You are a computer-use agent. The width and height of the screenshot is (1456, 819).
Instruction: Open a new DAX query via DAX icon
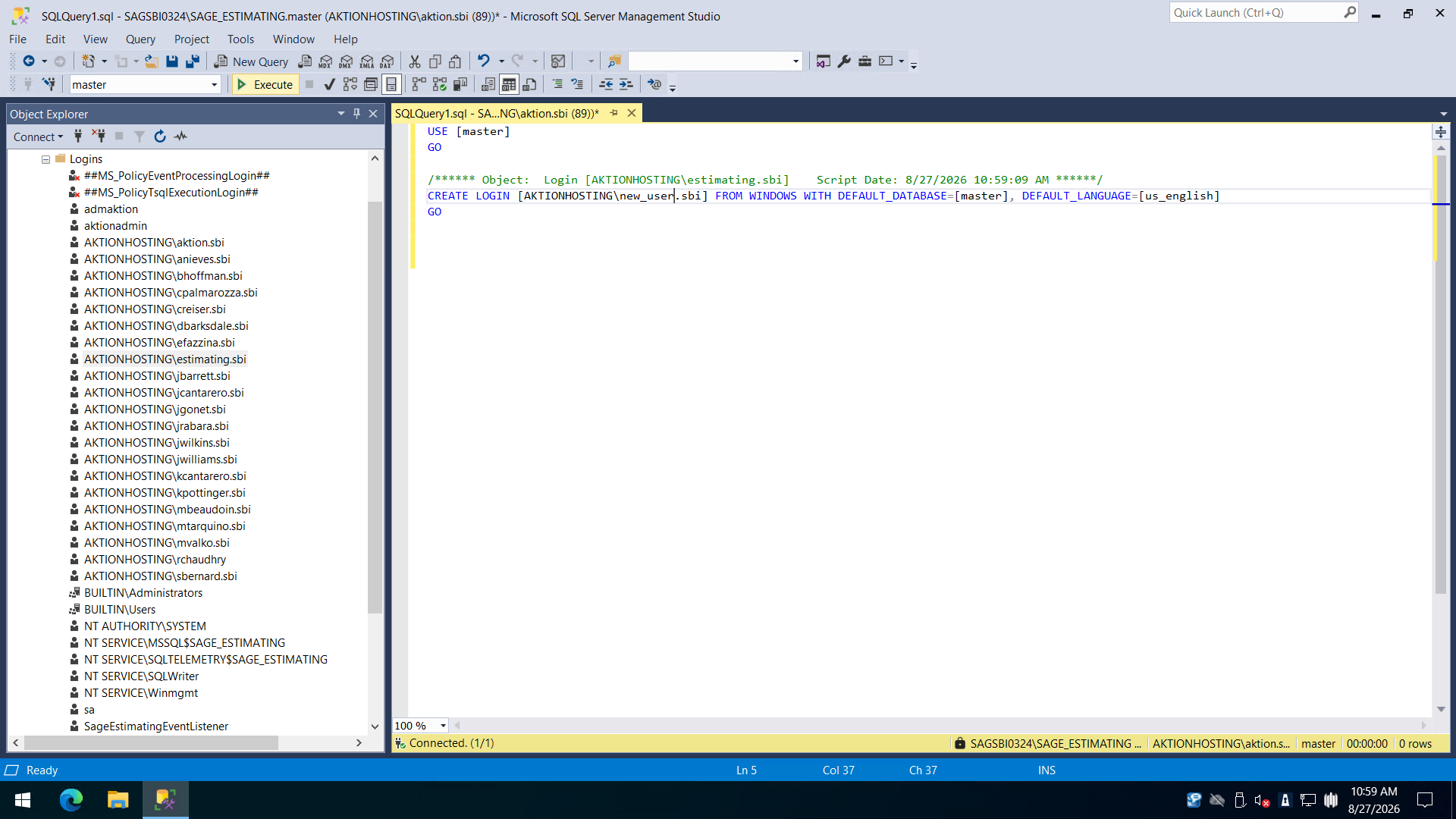[388, 61]
